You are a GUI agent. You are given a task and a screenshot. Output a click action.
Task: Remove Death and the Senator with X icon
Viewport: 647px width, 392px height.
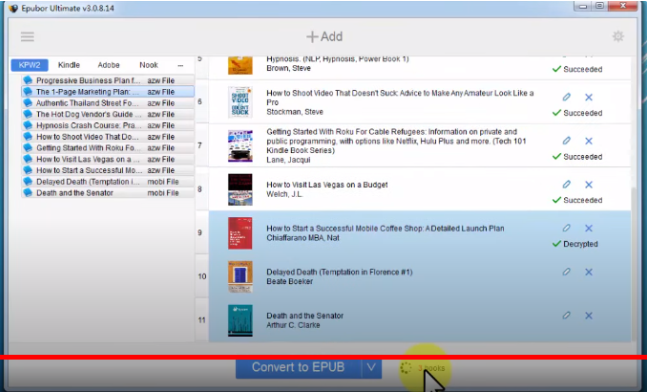click(589, 316)
